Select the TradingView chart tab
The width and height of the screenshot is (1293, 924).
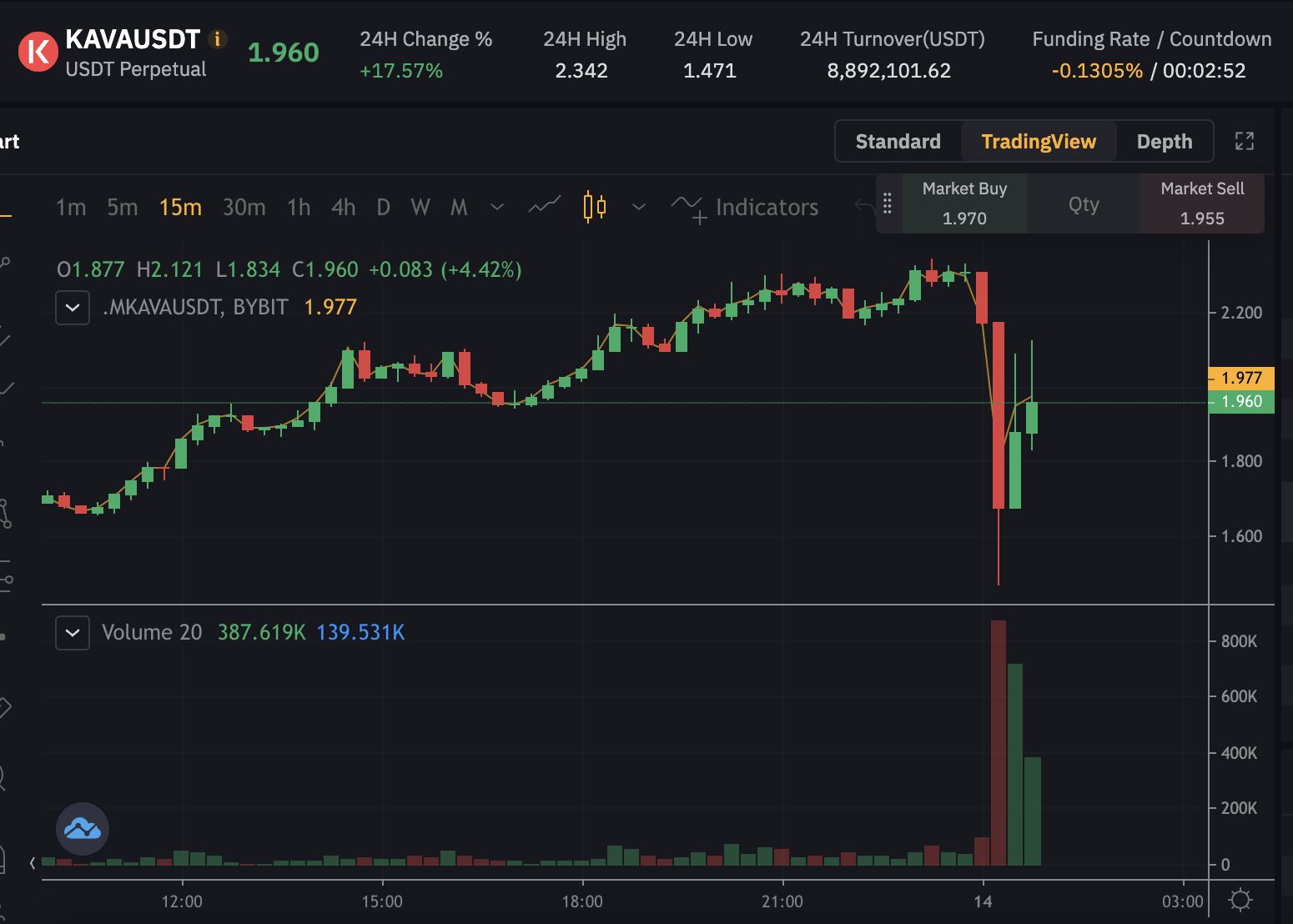pyautogui.click(x=1039, y=141)
